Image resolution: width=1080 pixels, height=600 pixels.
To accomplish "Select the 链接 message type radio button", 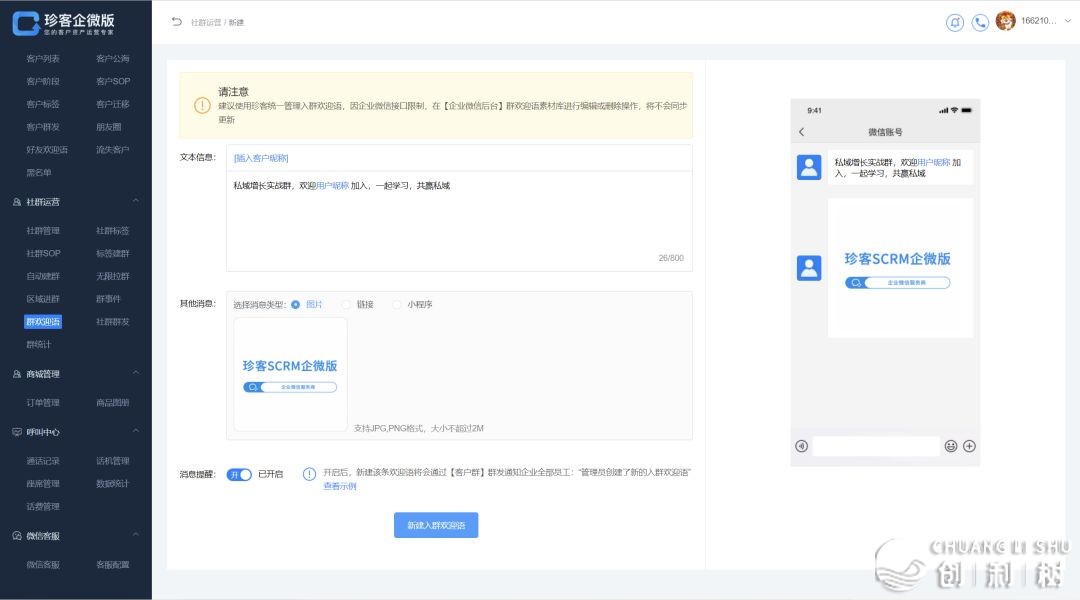I will [347, 304].
